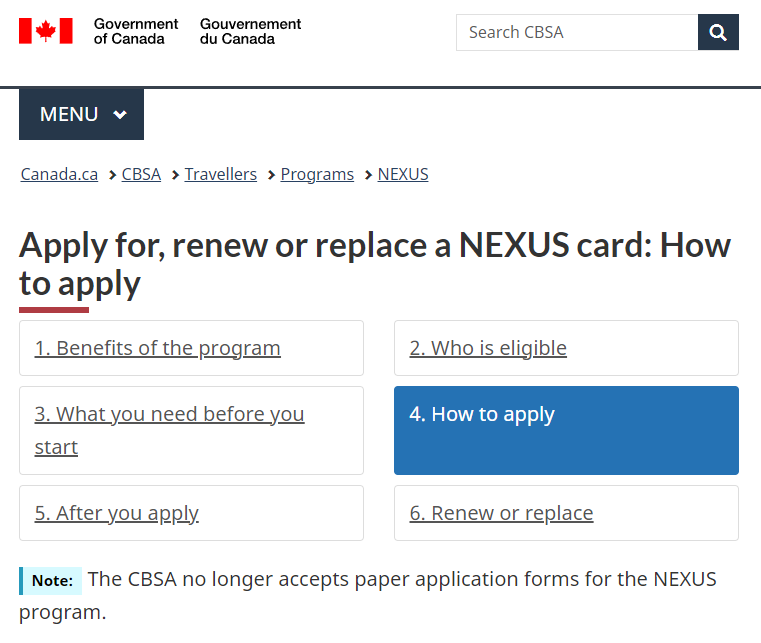761x643 pixels.
Task: Click the chevron before CBSA breadcrumb
Action: coord(113,175)
